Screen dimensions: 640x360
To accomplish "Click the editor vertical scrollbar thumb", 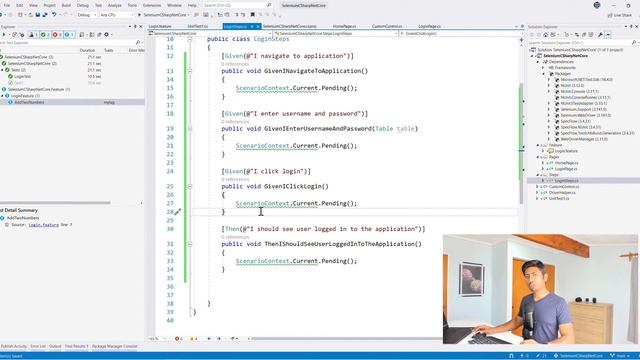I will tap(521, 144).
